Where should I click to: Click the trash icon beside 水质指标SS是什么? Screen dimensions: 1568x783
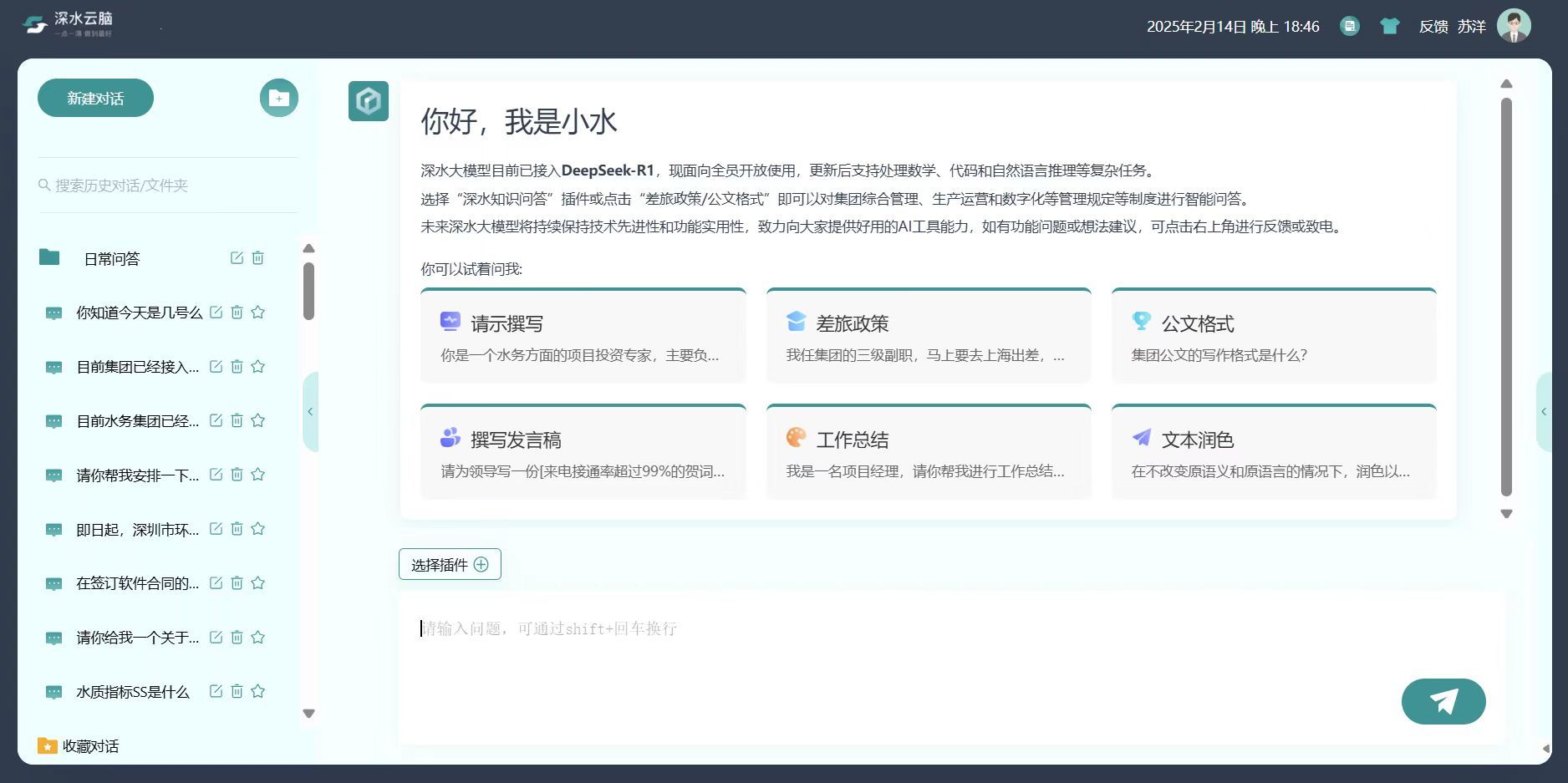tap(237, 691)
